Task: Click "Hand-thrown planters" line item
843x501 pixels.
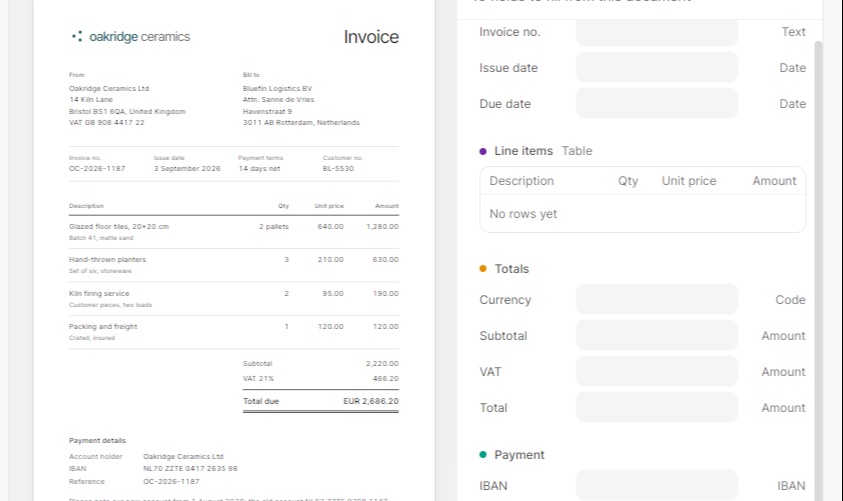Action: tap(108, 259)
